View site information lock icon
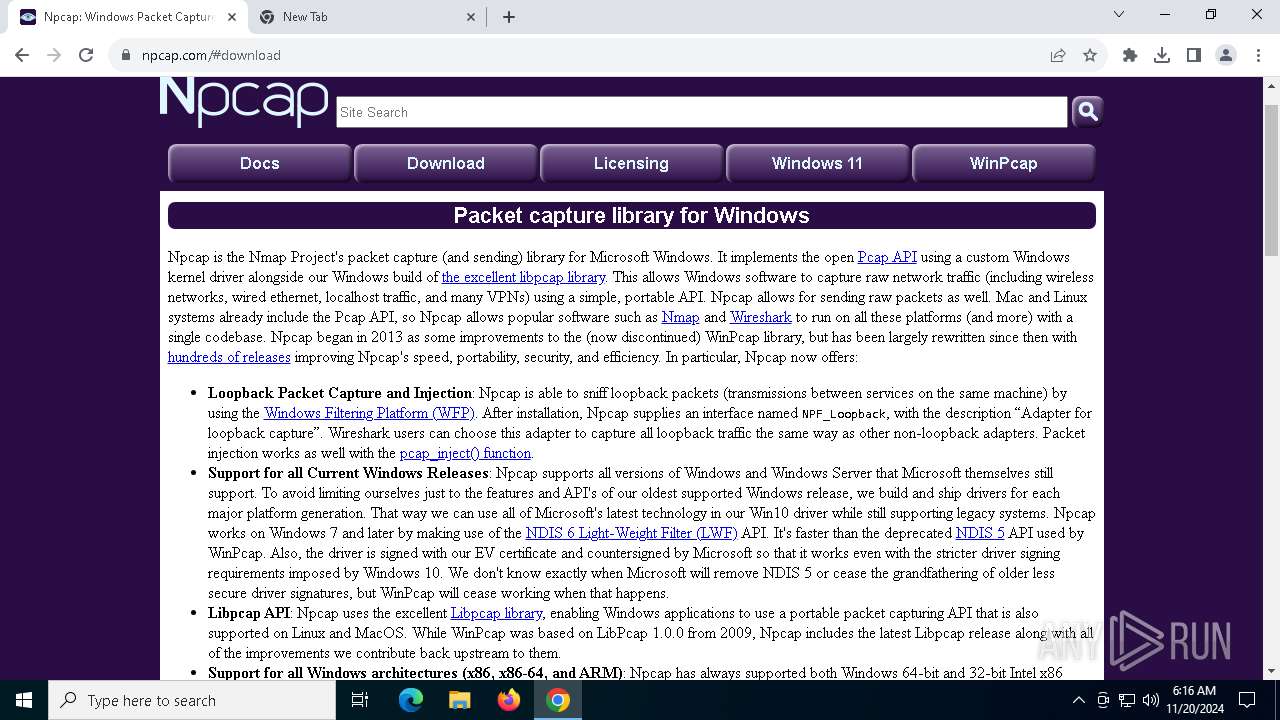Image resolution: width=1280 pixels, height=720 pixels. pos(126,55)
